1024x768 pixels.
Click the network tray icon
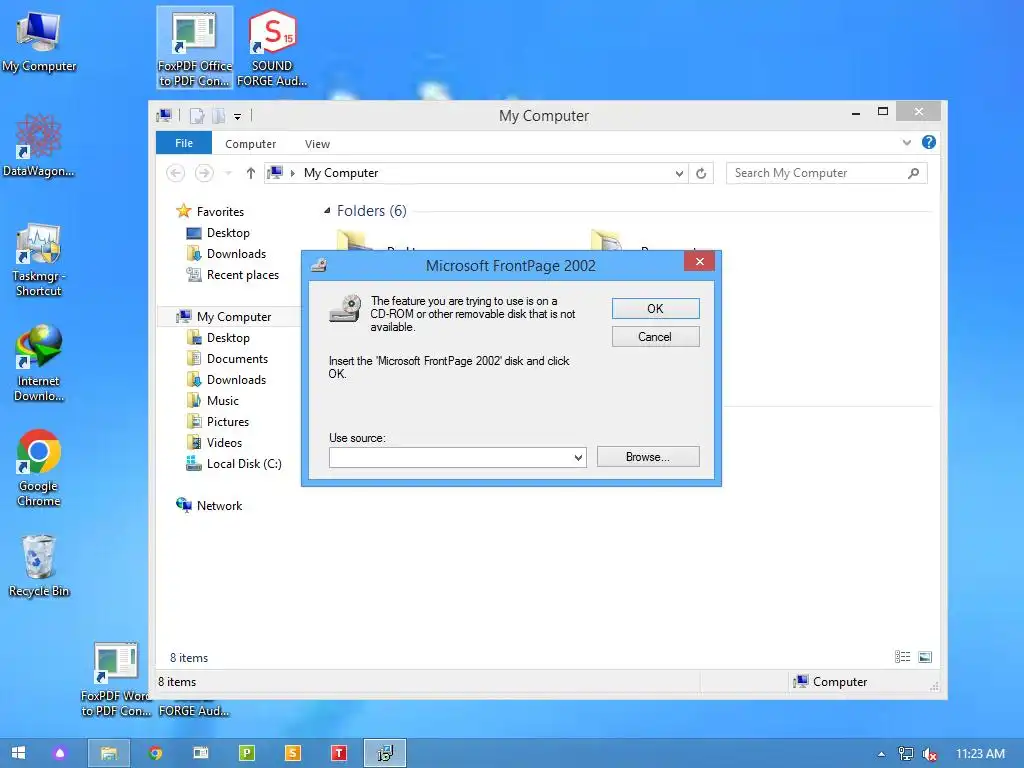point(905,754)
